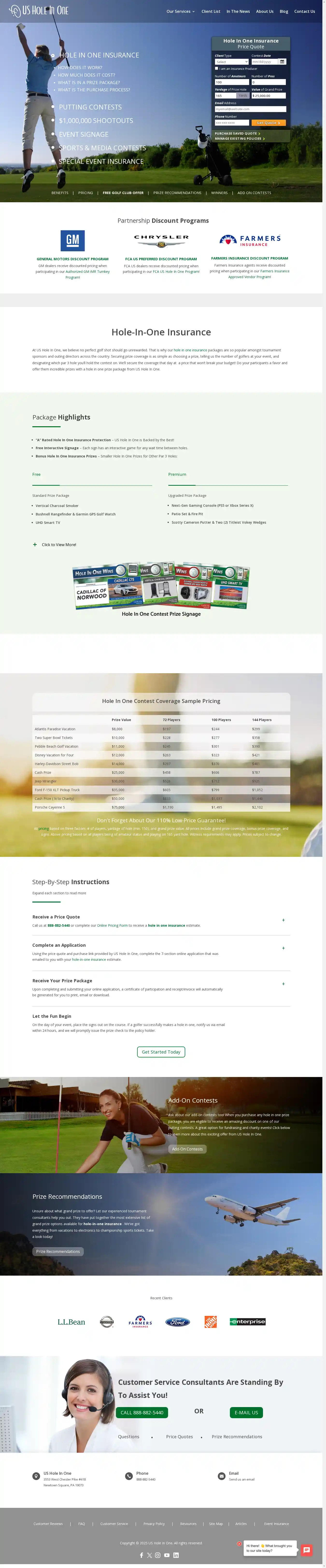
Task: Open the contest date calendar picker
Action: [x=282, y=61]
